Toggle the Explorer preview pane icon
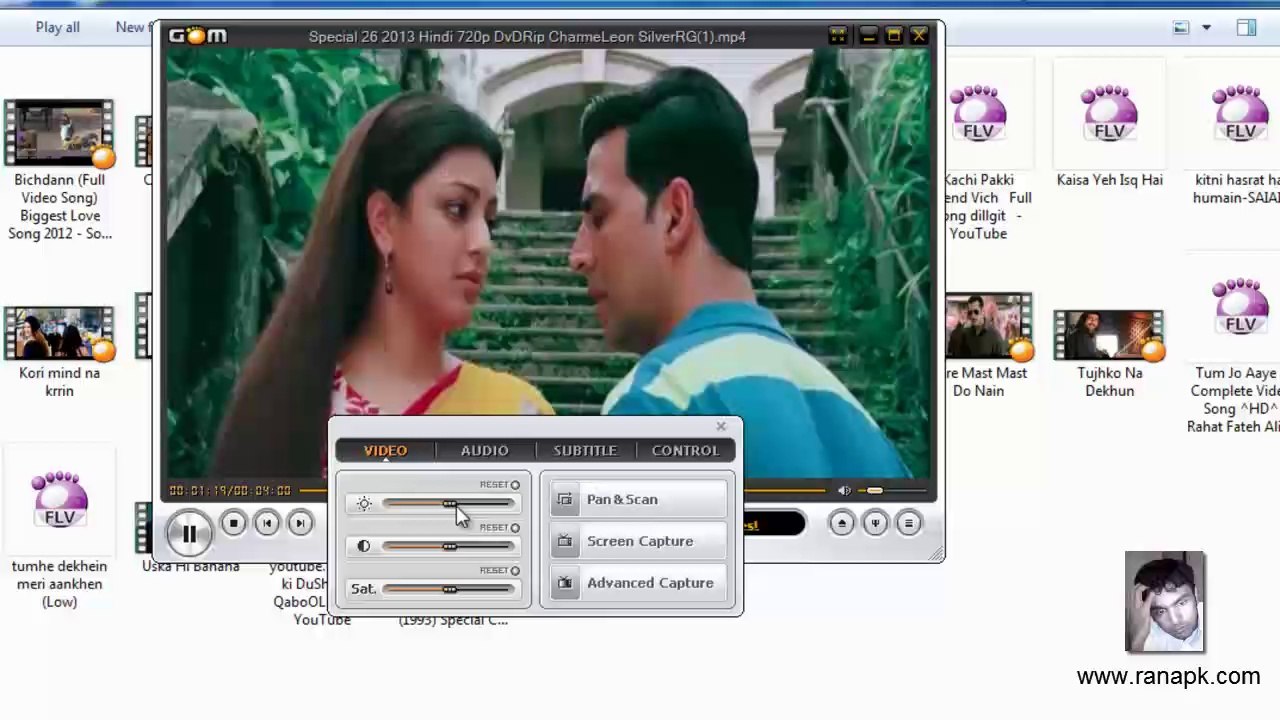This screenshot has width=1280, height=720. 1246,28
